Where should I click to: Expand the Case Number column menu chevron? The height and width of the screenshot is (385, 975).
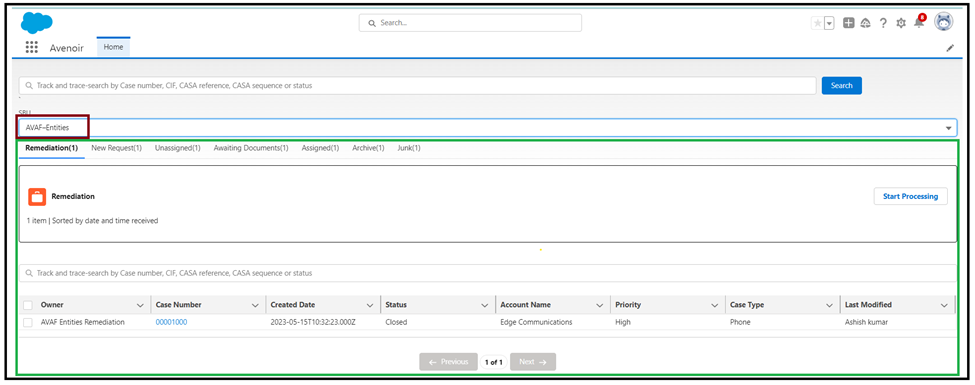255,305
